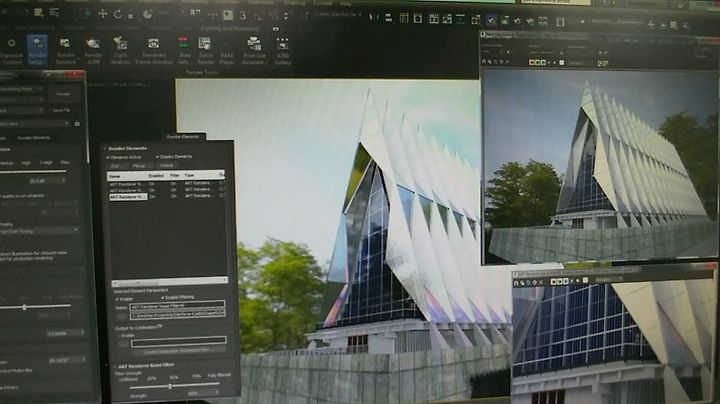Select the Render Elements tab in left panel
The height and width of the screenshot is (404, 720).
coord(33,138)
